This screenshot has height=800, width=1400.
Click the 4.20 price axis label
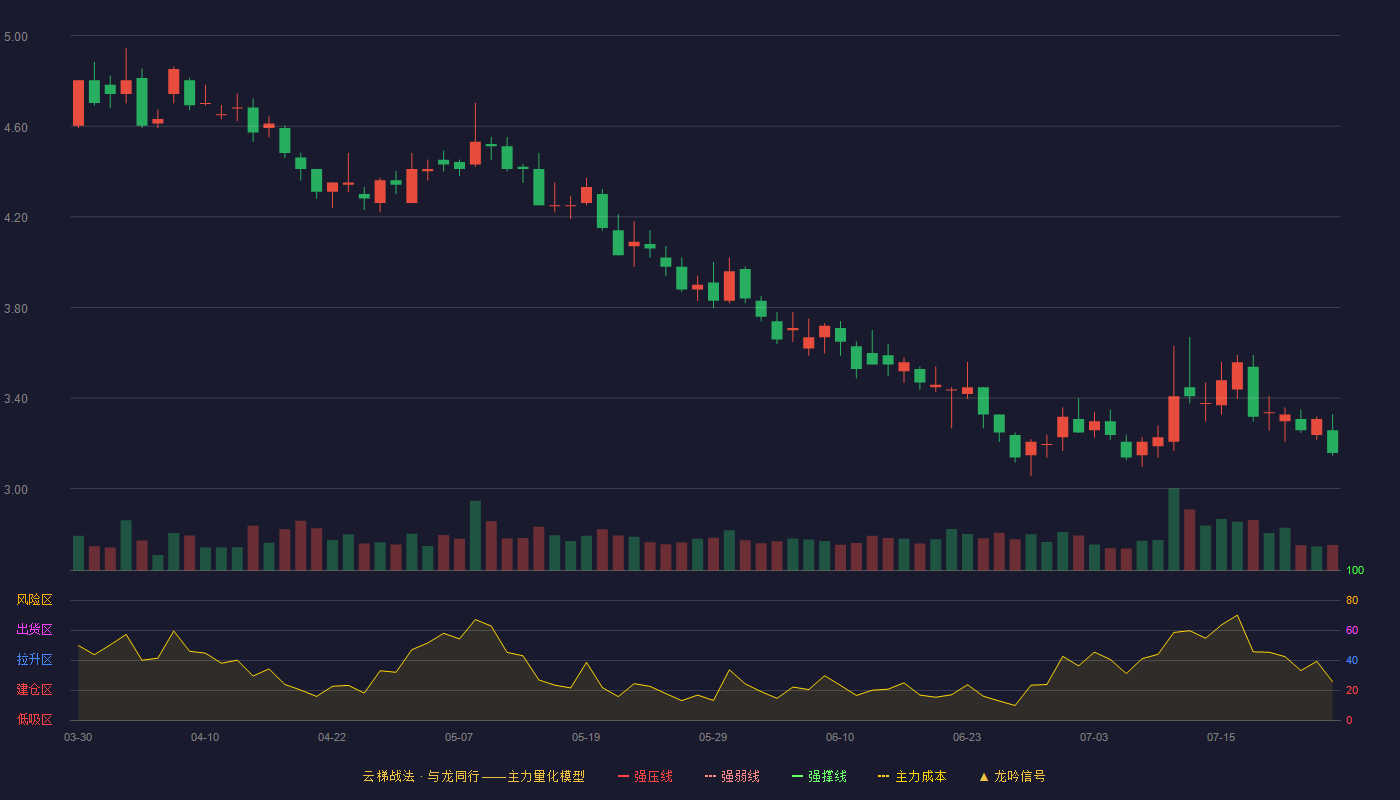pos(16,218)
